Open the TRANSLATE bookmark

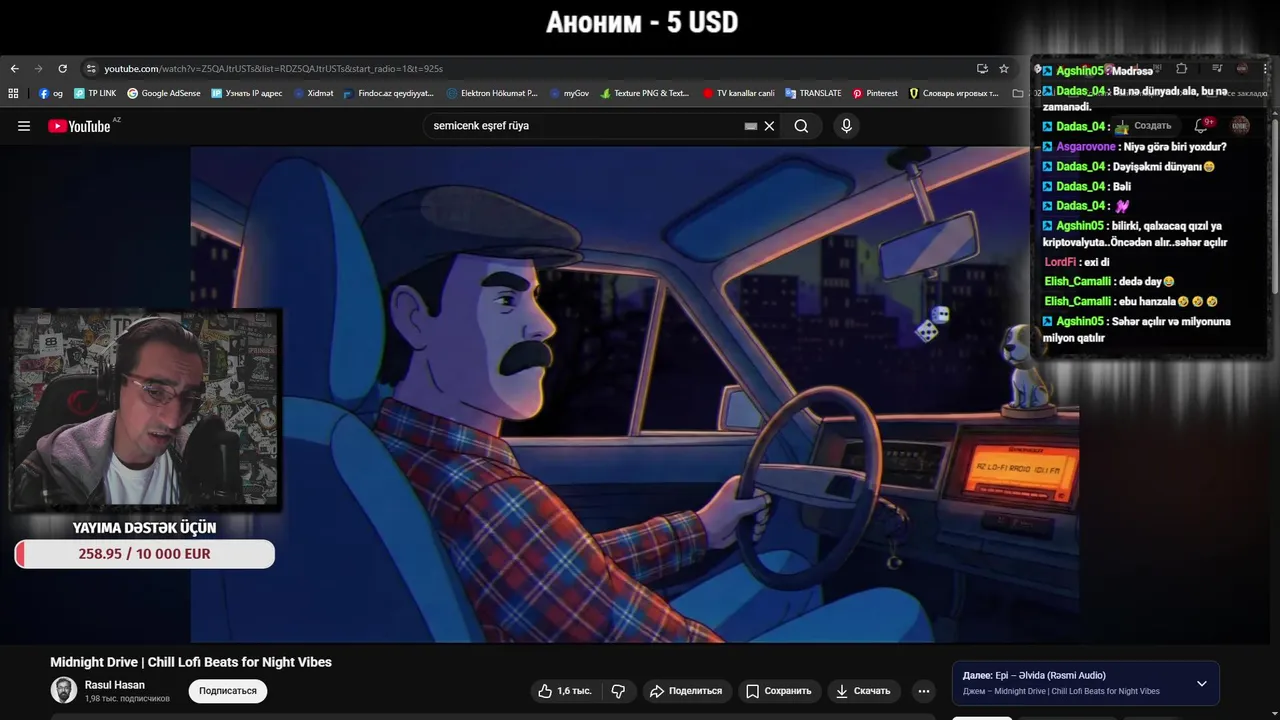coord(813,93)
